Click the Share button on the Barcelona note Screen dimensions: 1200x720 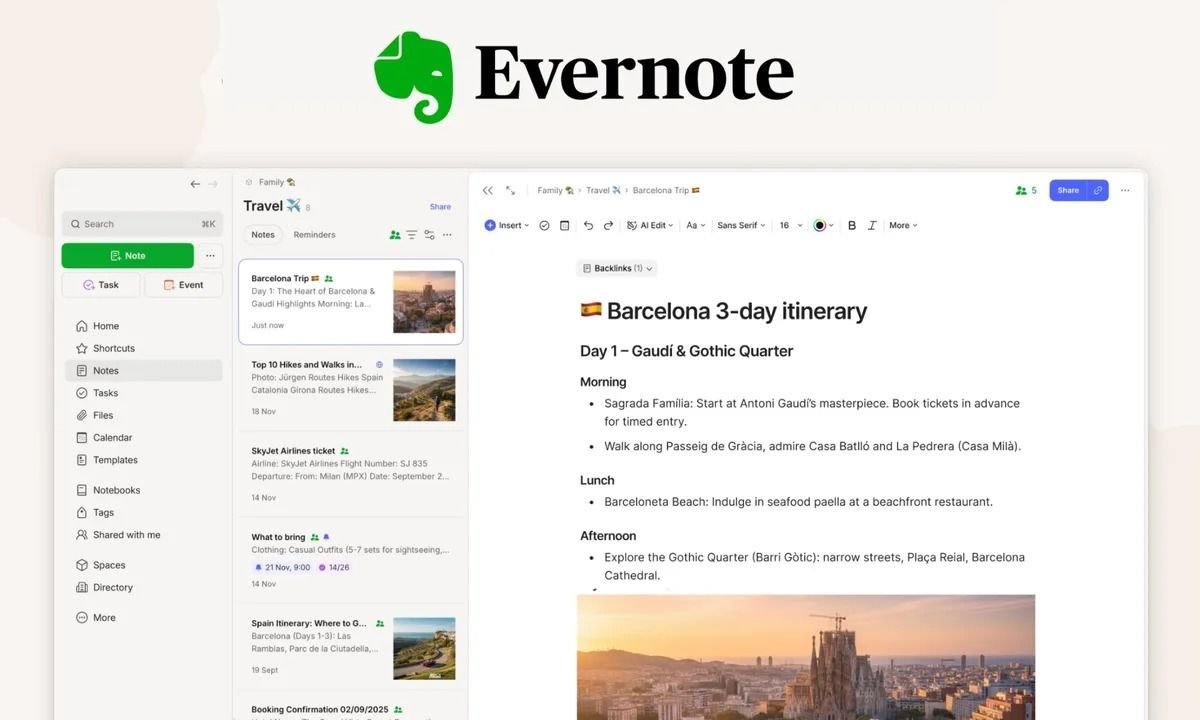(x=1067, y=190)
